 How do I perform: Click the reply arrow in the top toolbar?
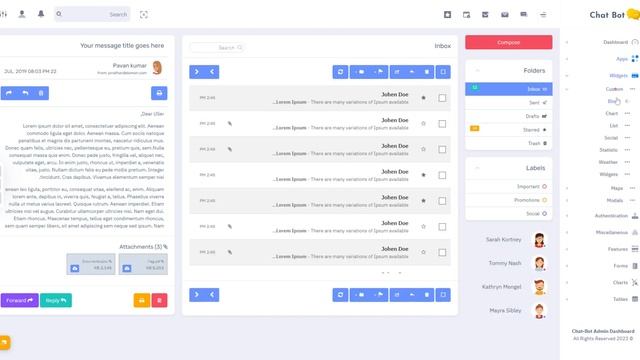pyautogui.click(x=412, y=72)
